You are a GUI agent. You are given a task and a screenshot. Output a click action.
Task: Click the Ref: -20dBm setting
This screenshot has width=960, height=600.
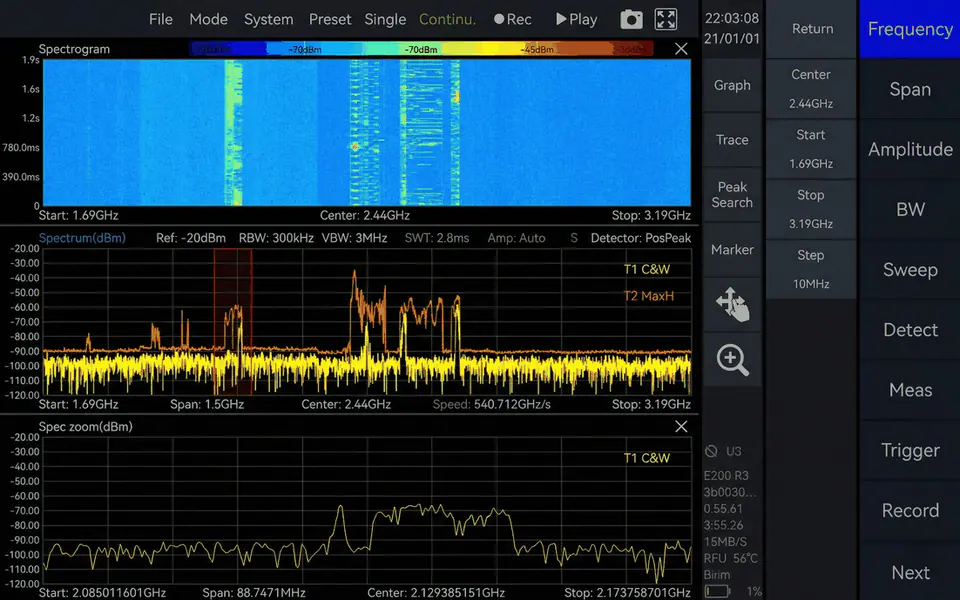190,238
